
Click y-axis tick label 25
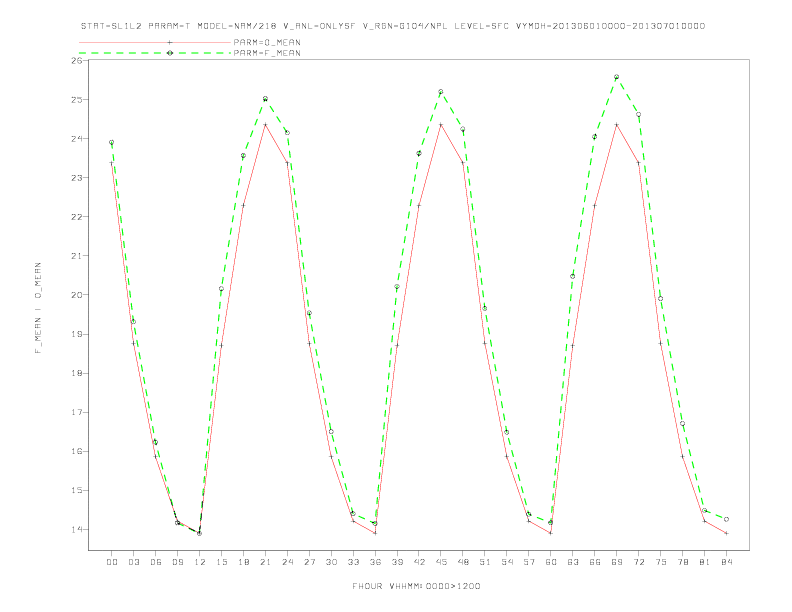click(77, 99)
